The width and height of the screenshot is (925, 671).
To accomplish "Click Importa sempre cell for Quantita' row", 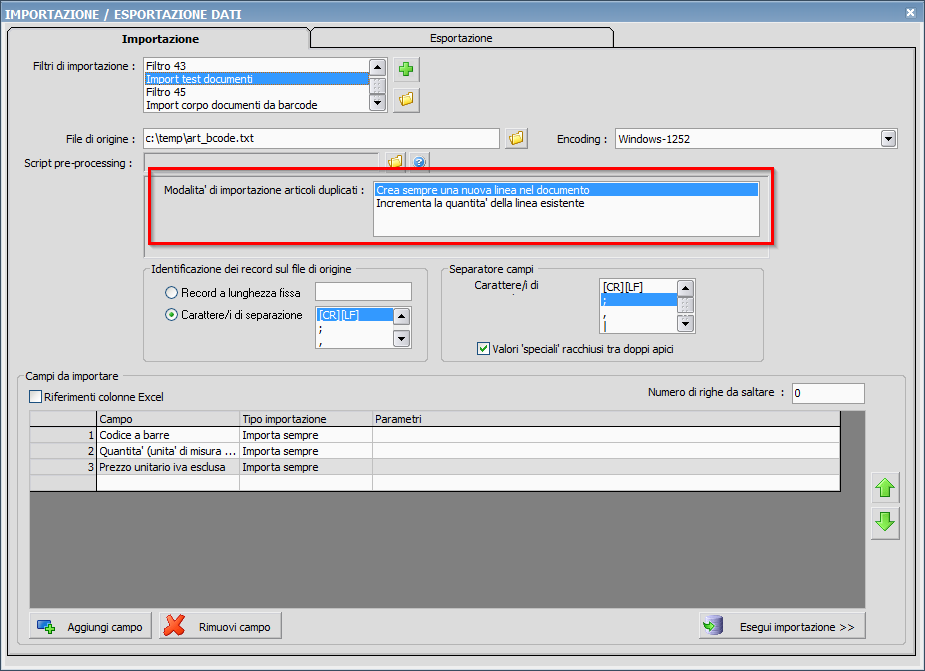I will tap(306, 451).
